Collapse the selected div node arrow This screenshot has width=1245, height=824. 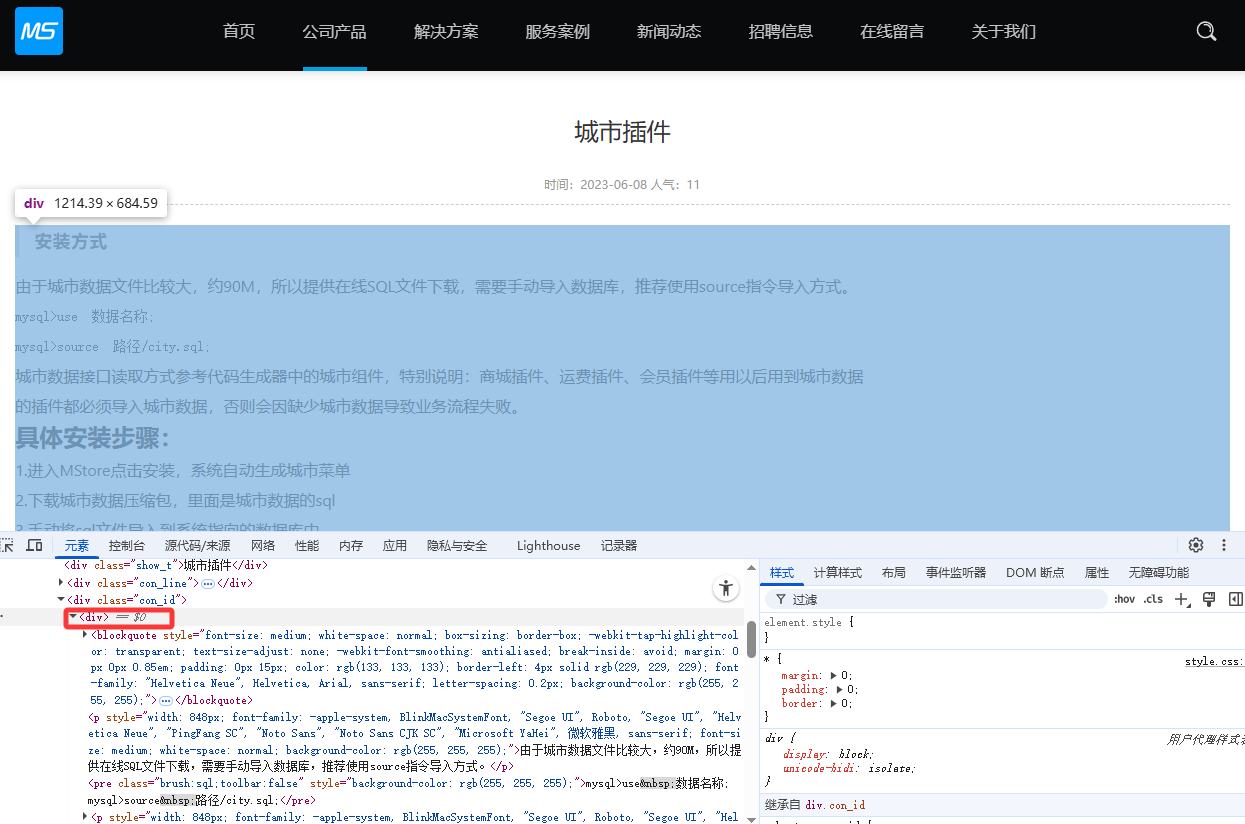(x=73, y=617)
